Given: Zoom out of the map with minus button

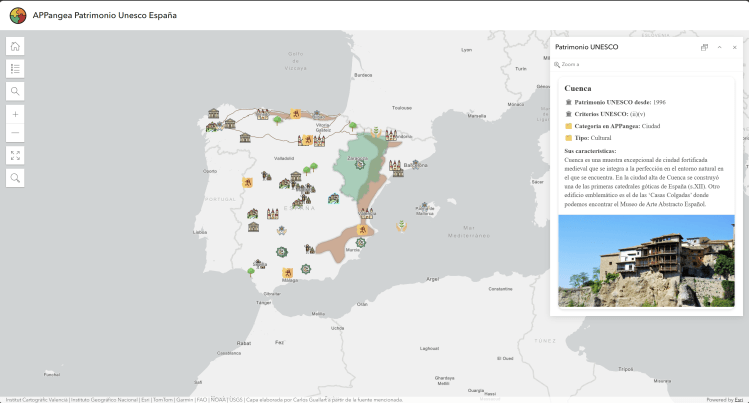Looking at the screenshot, I should pyautogui.click(x=15, y=133).
